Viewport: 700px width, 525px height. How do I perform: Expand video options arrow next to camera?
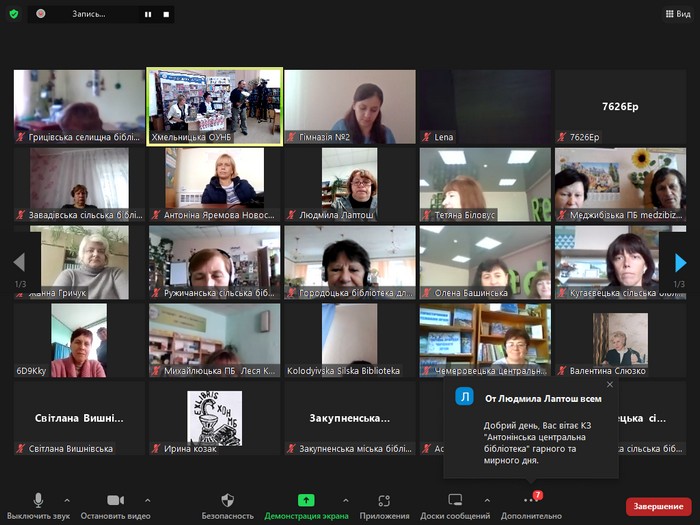[x=148, y=500]
